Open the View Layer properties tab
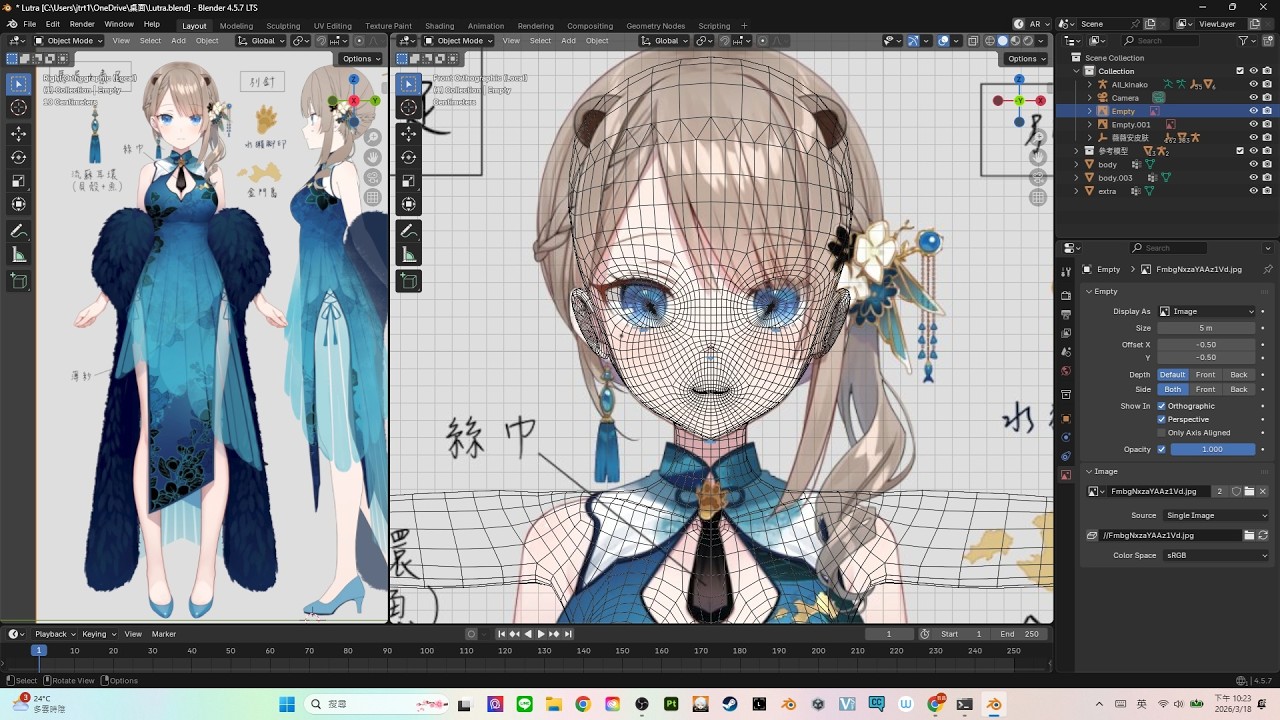The width and height of the screenshot is (1280, 720). click(1066, 333)
